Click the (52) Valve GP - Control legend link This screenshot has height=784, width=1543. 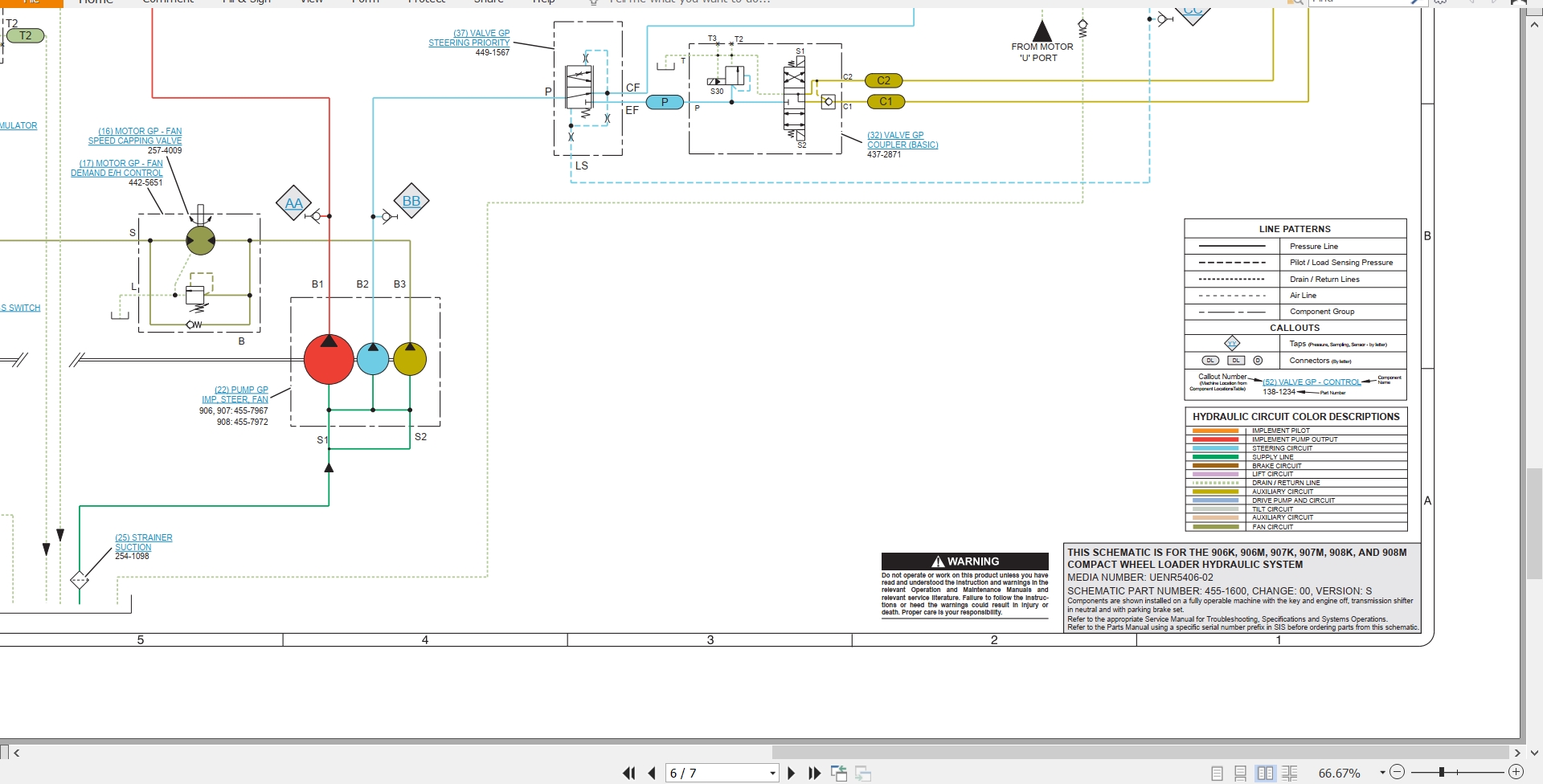1312,382
